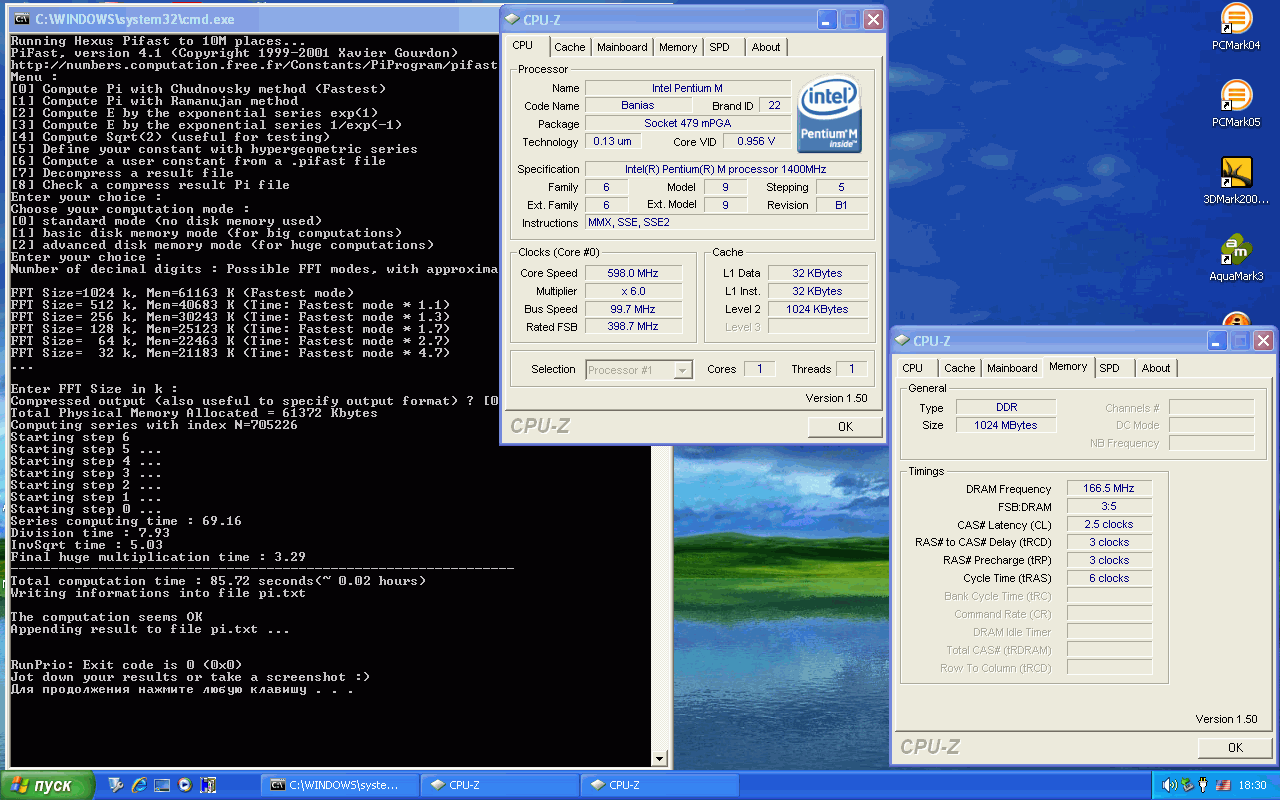Select Cache tab in CPU window

(570, 47)
